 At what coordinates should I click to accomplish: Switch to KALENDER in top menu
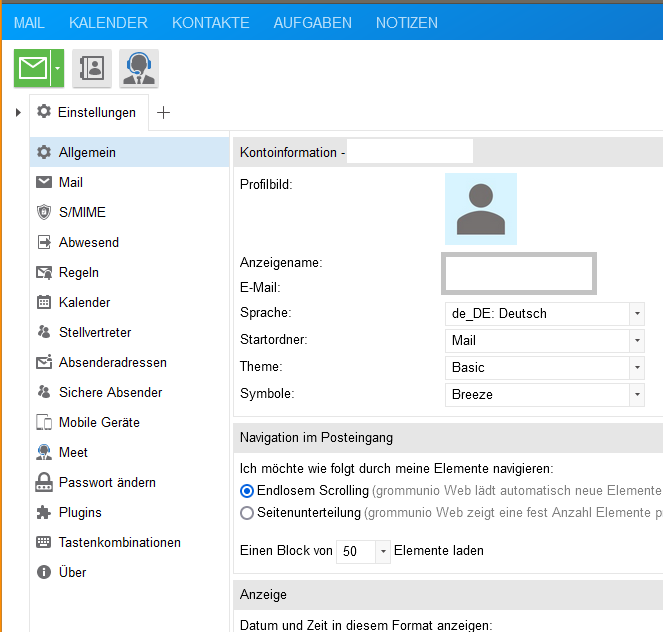point(108,23)
